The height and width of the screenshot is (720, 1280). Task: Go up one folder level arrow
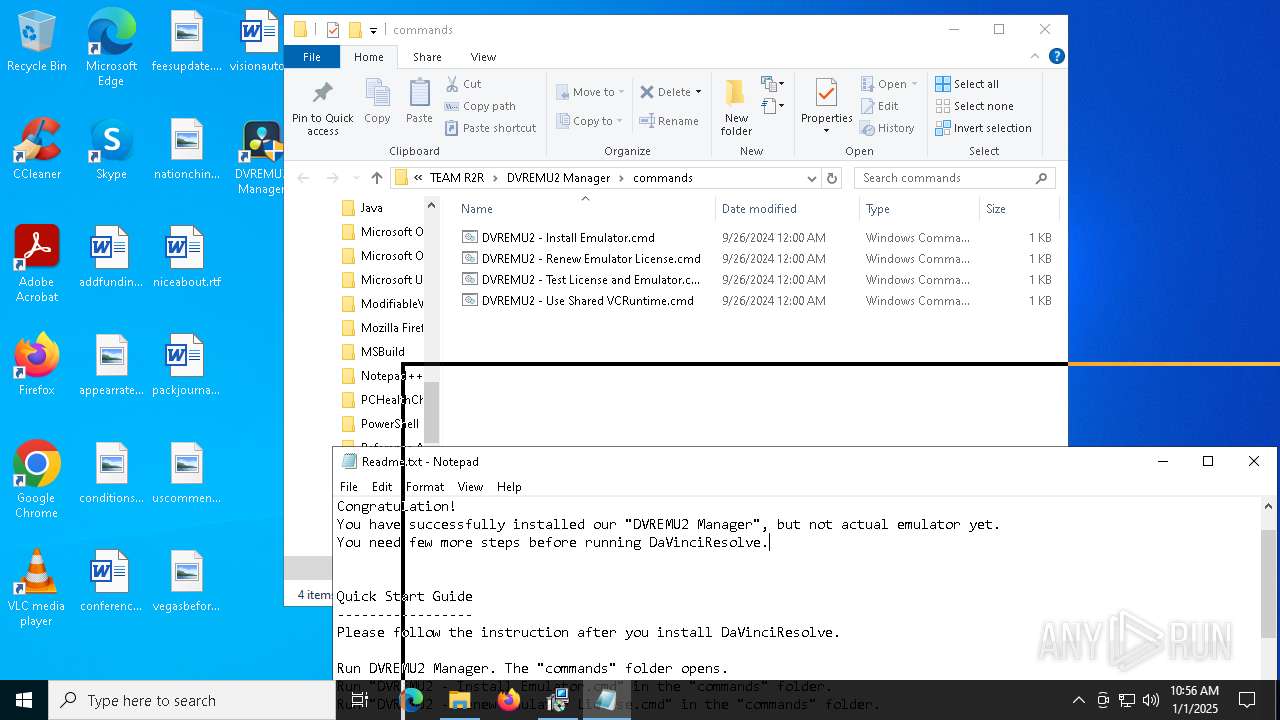pyautogui.click(x=376, y=178)
